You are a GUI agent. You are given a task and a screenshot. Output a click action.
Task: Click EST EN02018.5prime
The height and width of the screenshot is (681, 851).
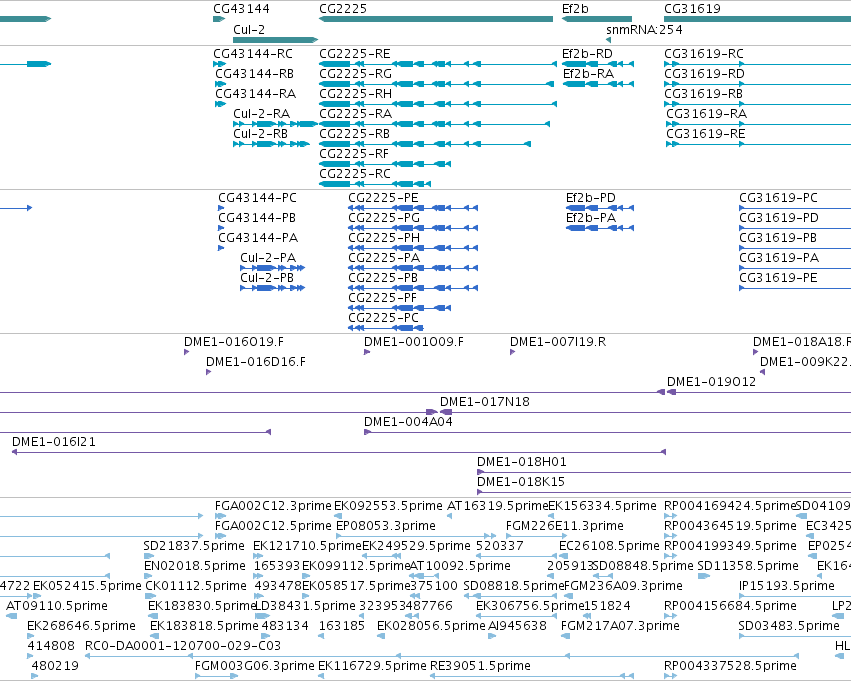pos(194,567)
